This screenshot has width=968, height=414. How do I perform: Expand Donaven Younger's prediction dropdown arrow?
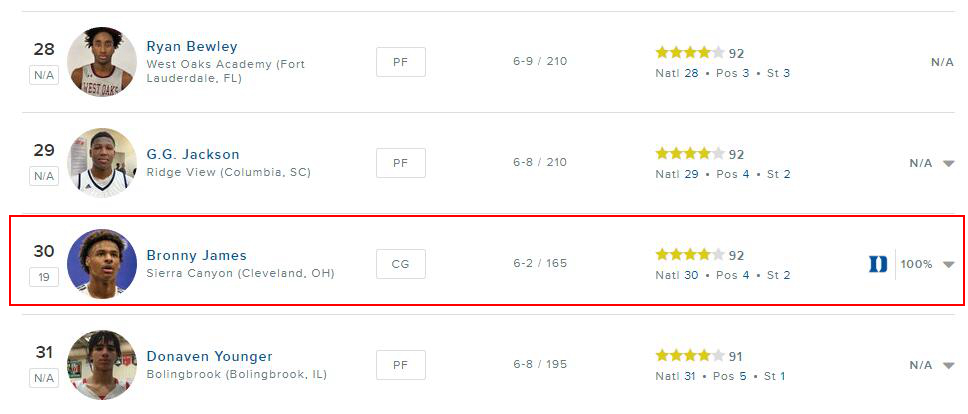(949, 366)
